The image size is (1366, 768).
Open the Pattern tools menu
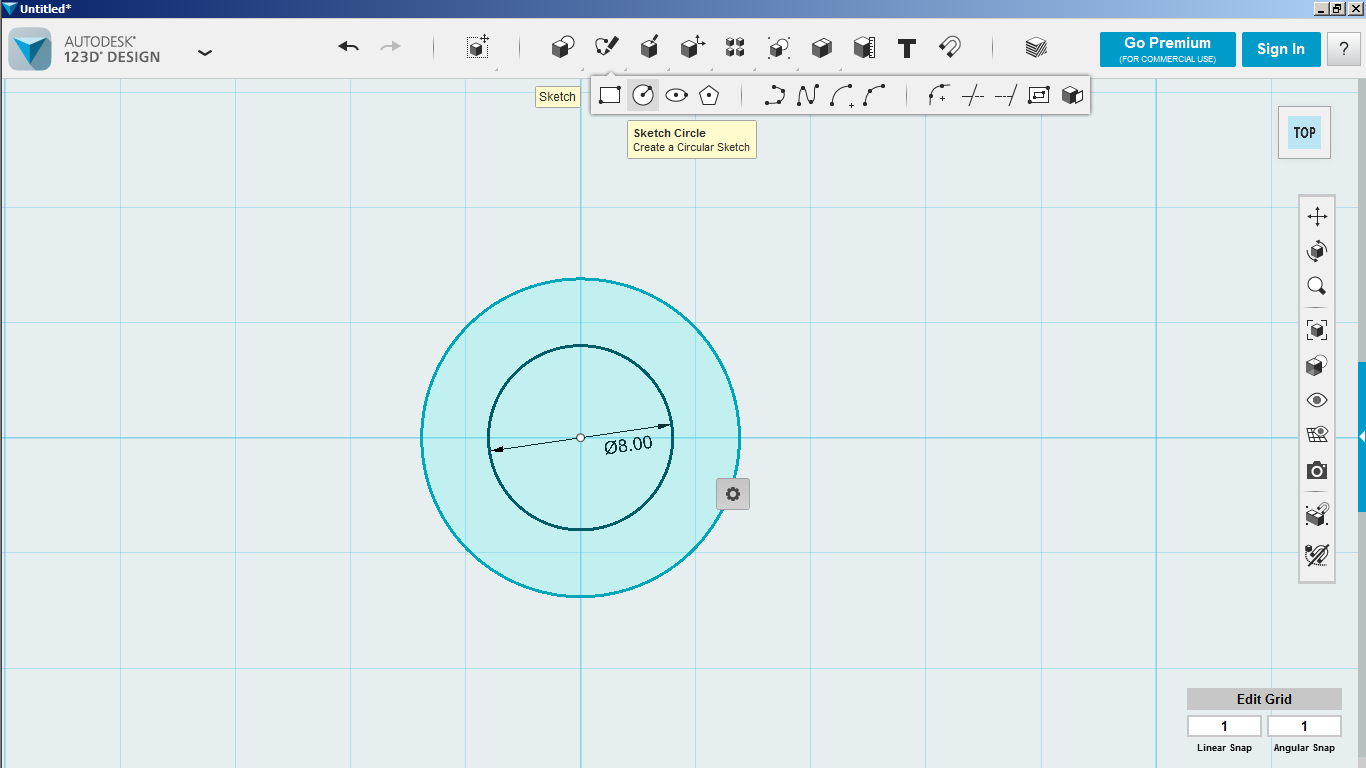point(735,47)
